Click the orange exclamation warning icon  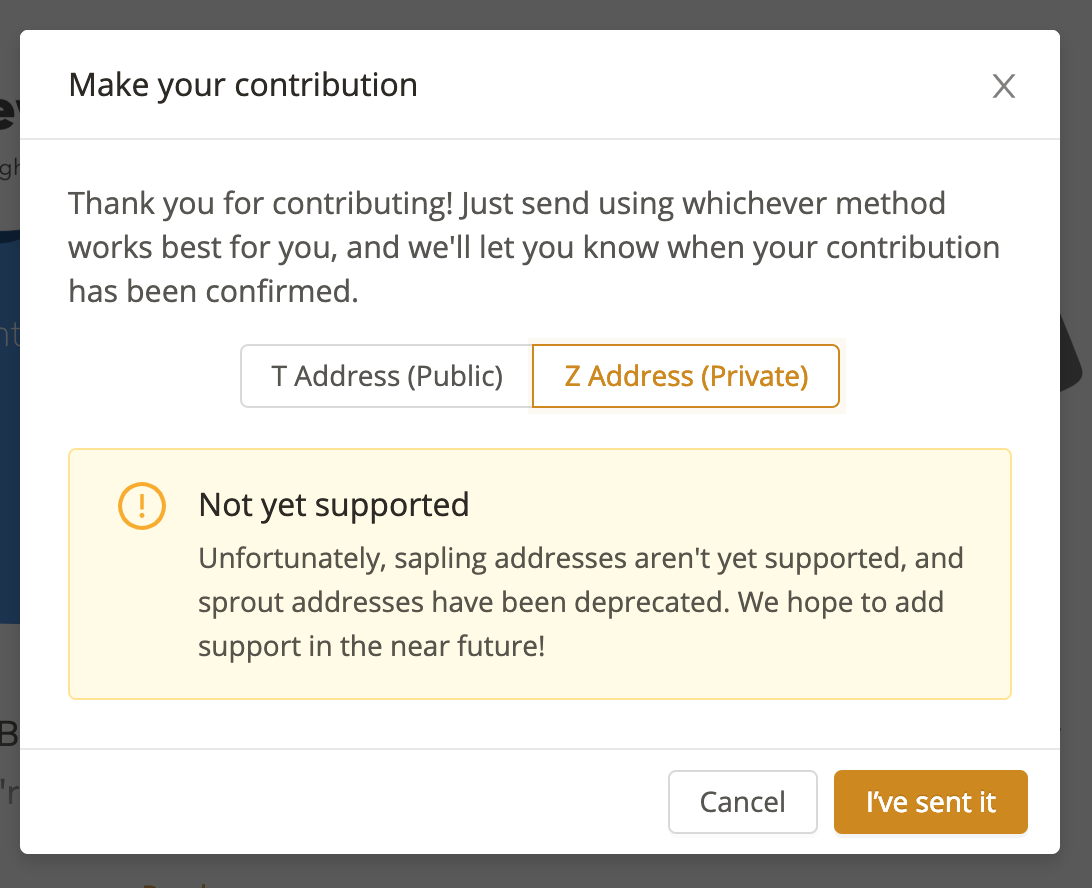141,506
